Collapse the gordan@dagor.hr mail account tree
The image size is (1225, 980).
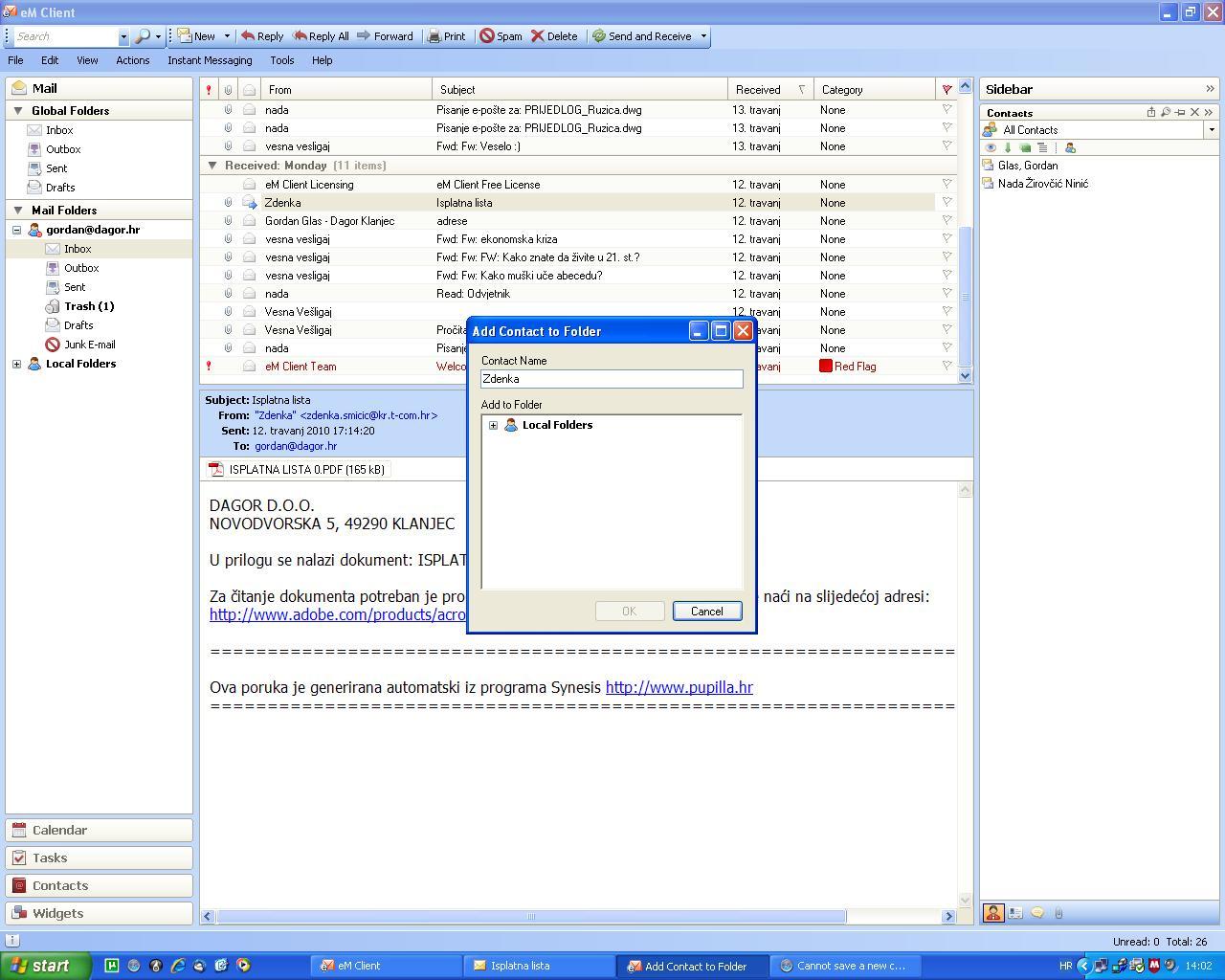[x=15, y=230]
